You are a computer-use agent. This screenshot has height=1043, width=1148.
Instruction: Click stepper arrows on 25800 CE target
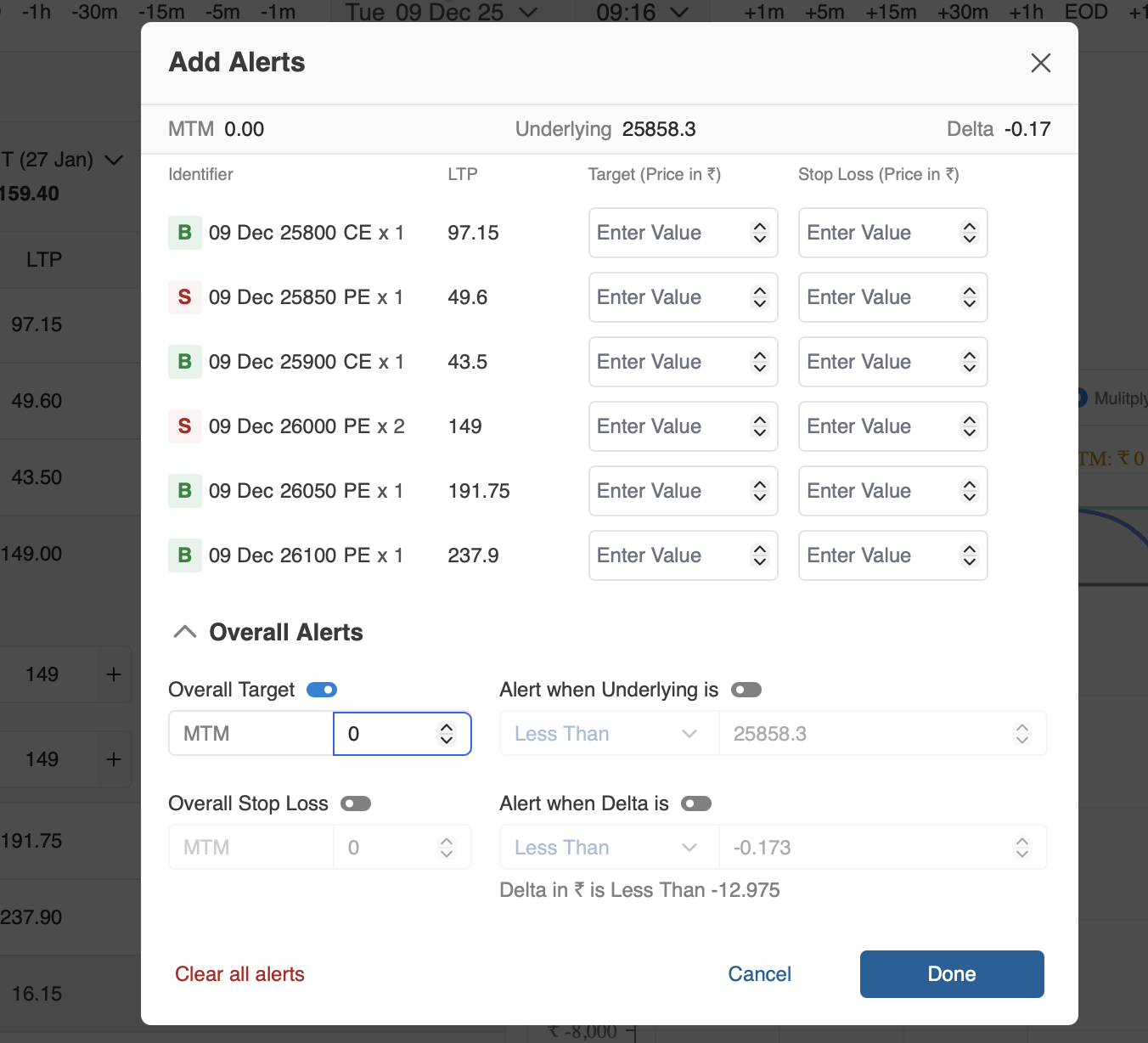coord(759,233)
